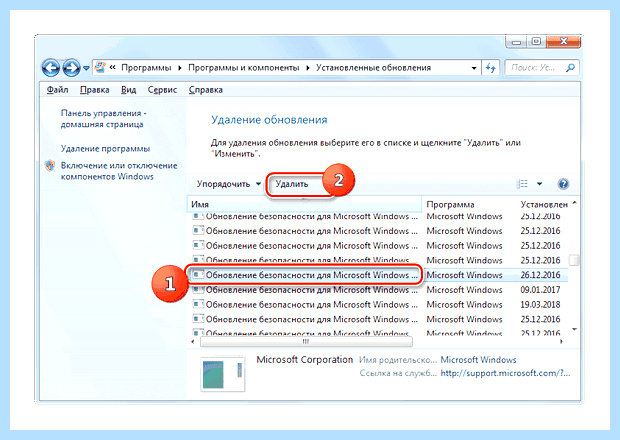Open Включение или отключение компонентов Windows

pyautogui.click(x=119, y=171)
